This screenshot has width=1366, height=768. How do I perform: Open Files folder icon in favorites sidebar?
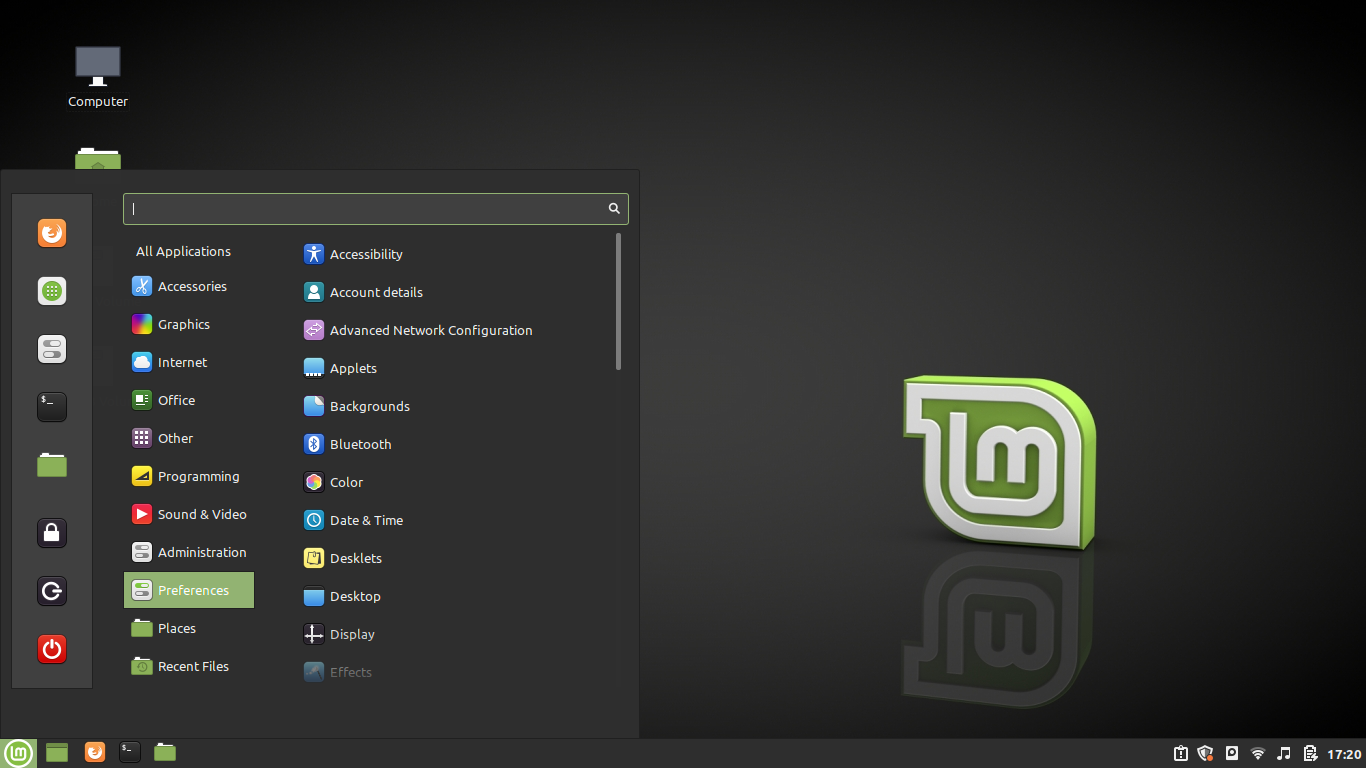[x=52, y=465]
